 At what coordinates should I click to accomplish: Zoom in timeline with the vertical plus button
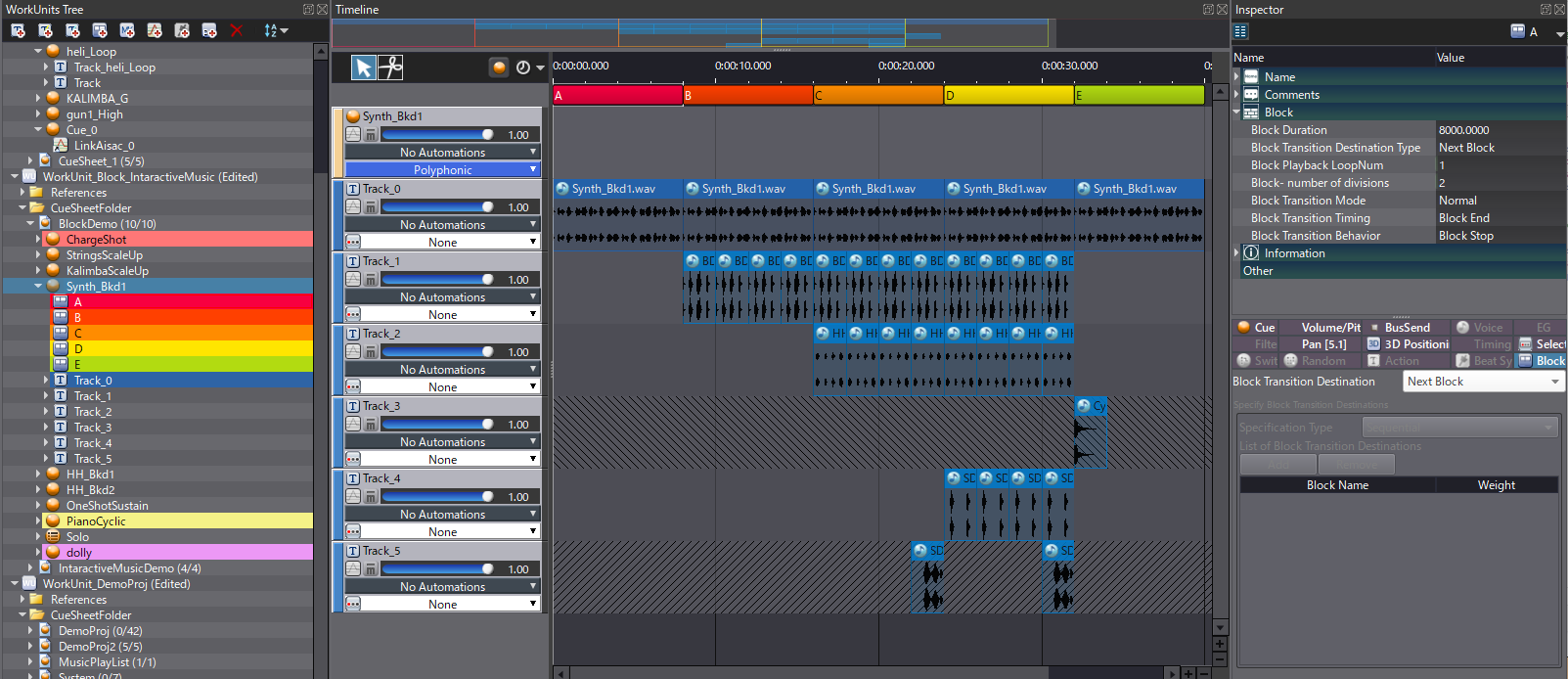tap(1220, 645)
